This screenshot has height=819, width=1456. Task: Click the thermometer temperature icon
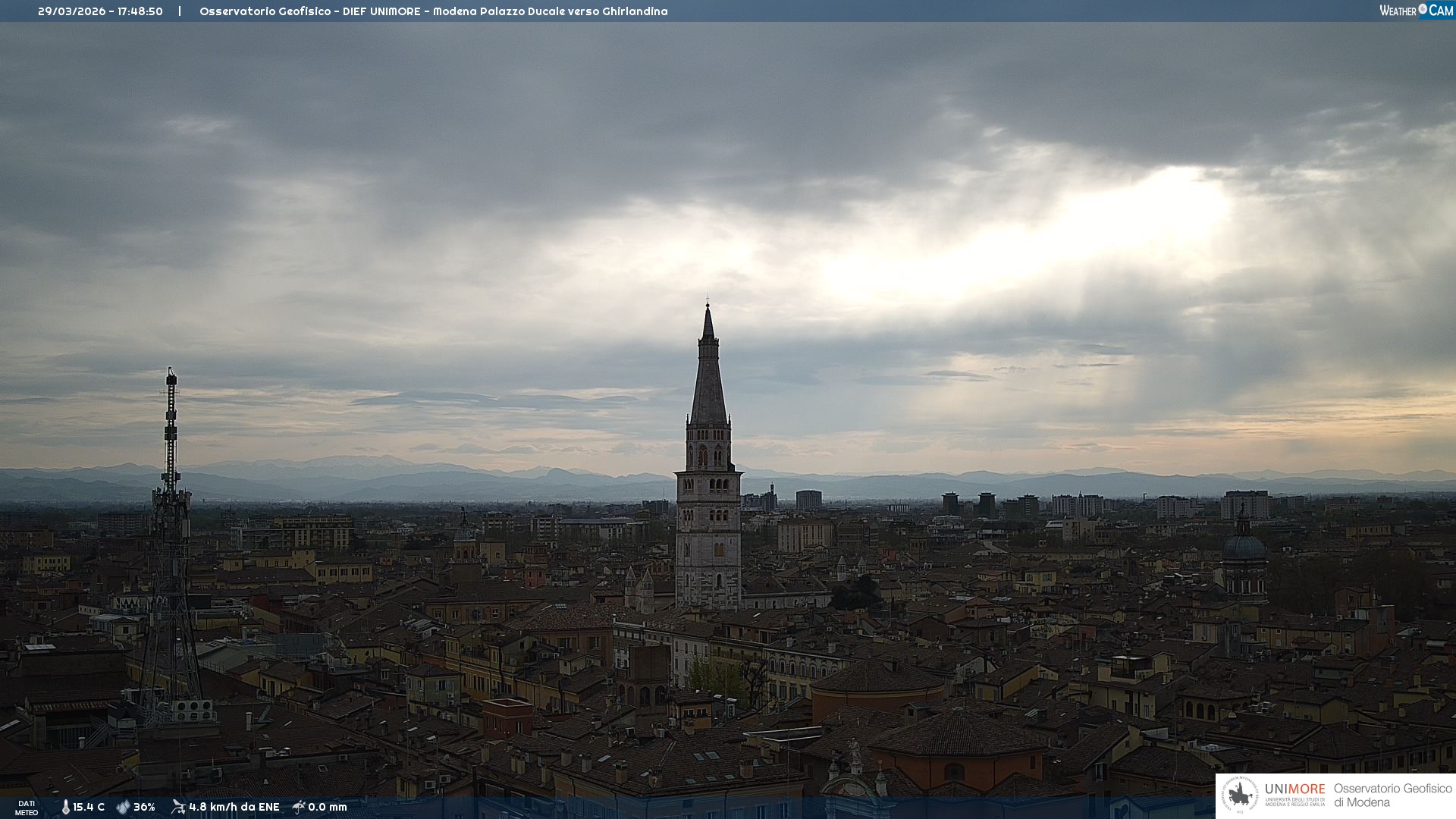(x=66, y=807)
